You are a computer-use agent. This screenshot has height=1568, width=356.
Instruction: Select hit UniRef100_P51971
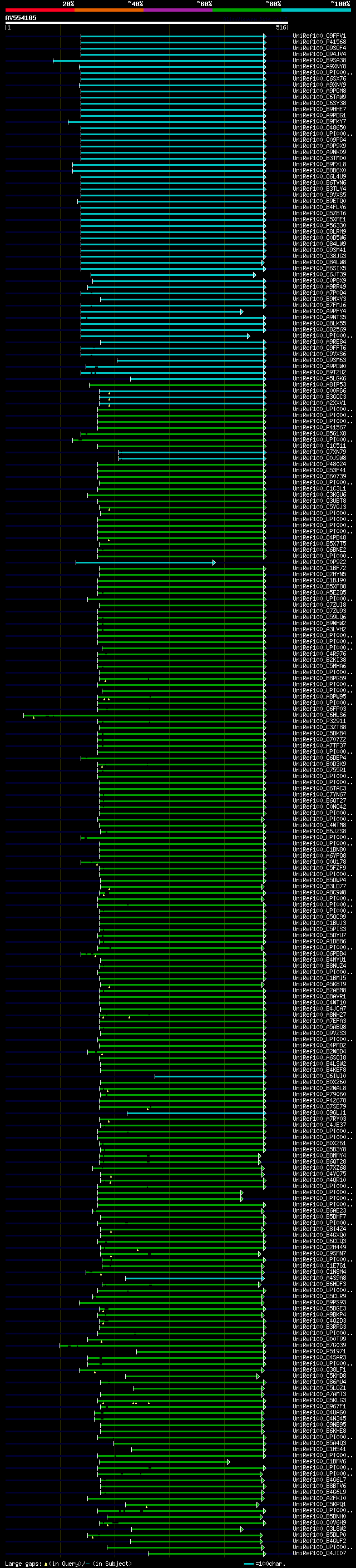pos(319,1351)
